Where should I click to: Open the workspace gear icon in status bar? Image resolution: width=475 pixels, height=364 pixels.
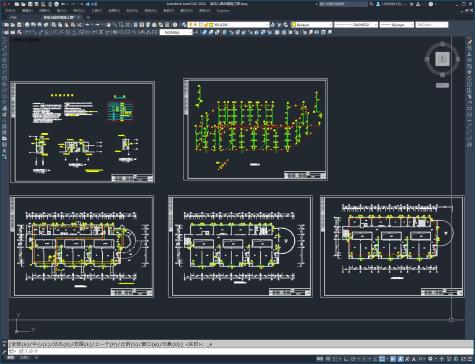(x=430, y=359)
